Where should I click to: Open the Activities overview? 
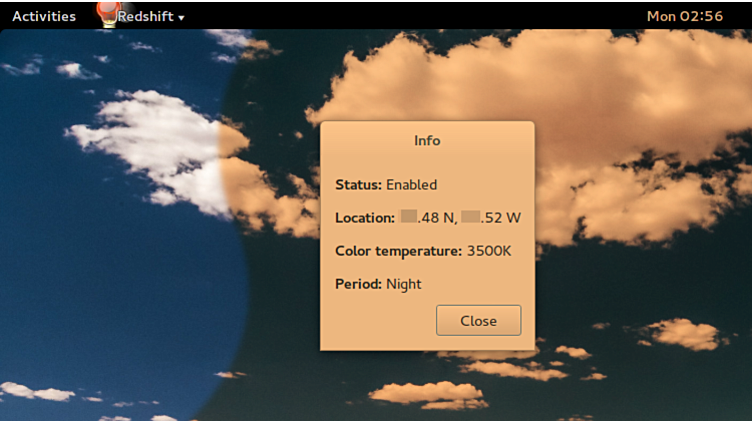tap(44, 16)
